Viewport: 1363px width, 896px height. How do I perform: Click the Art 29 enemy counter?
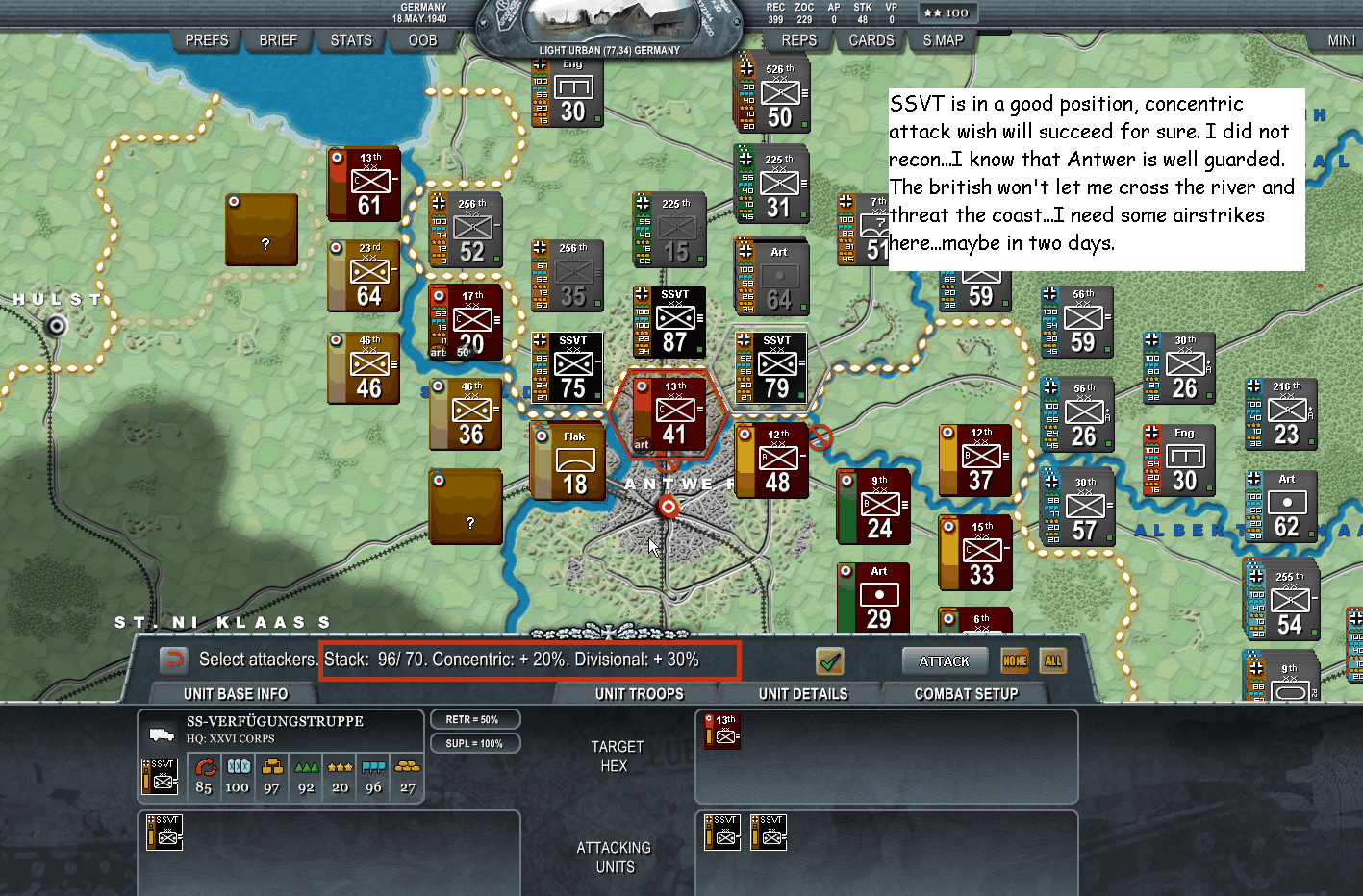[873, 597]
